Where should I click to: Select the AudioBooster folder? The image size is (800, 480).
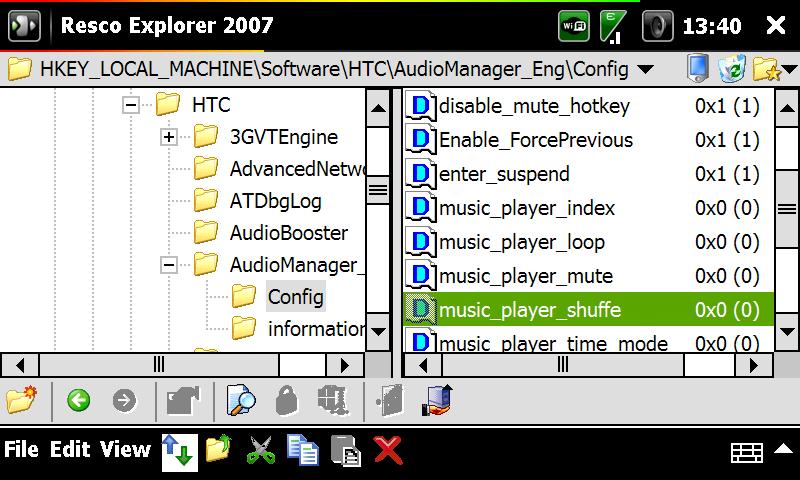pyautogui.click(x=289, y=233)
